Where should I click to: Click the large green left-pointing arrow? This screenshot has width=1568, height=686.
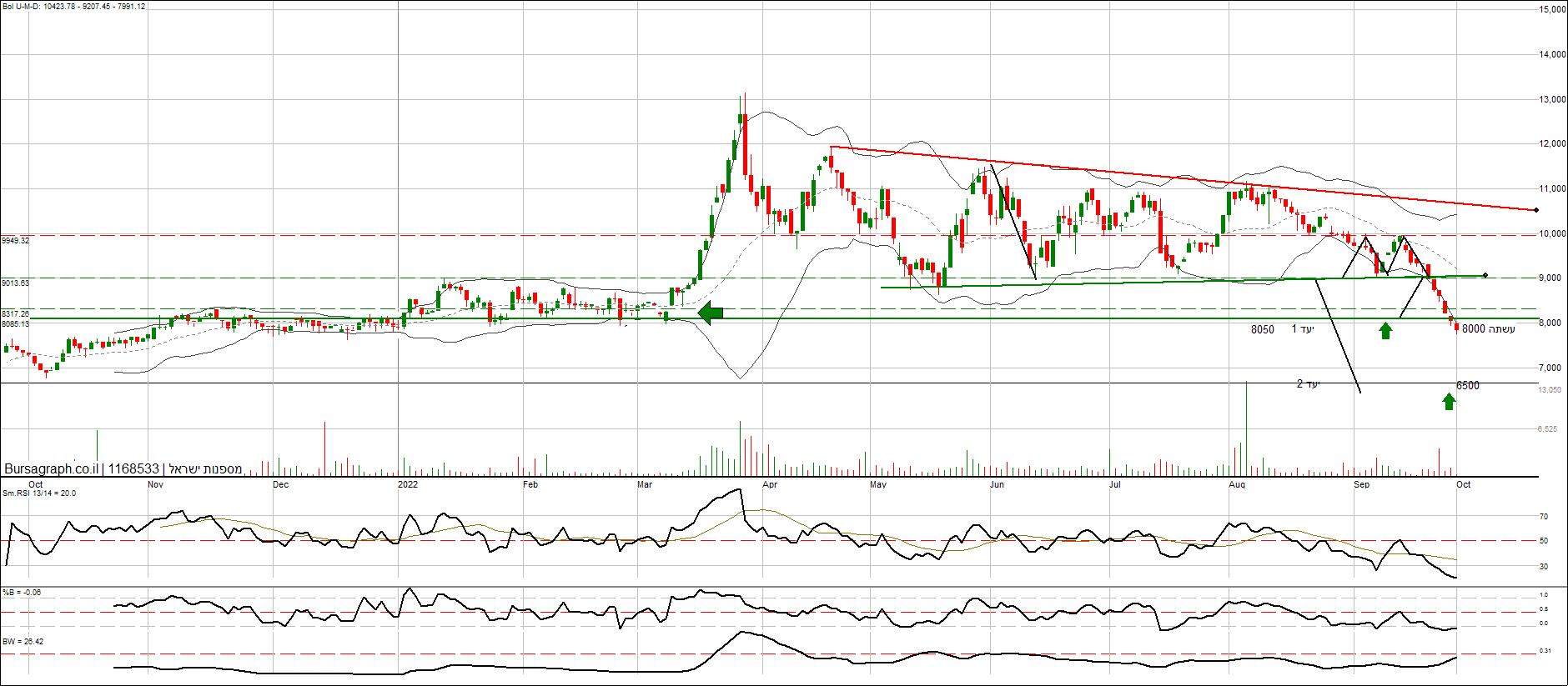coord(710,313)
